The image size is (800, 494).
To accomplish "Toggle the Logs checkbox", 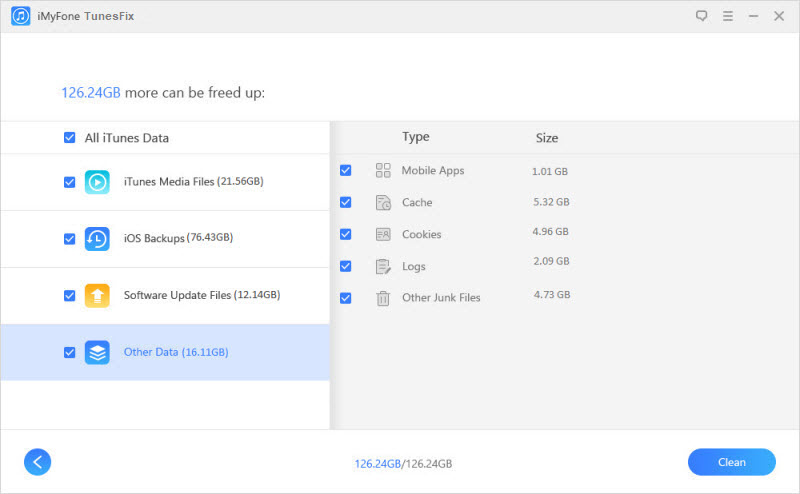I will [x=345, y=266].
